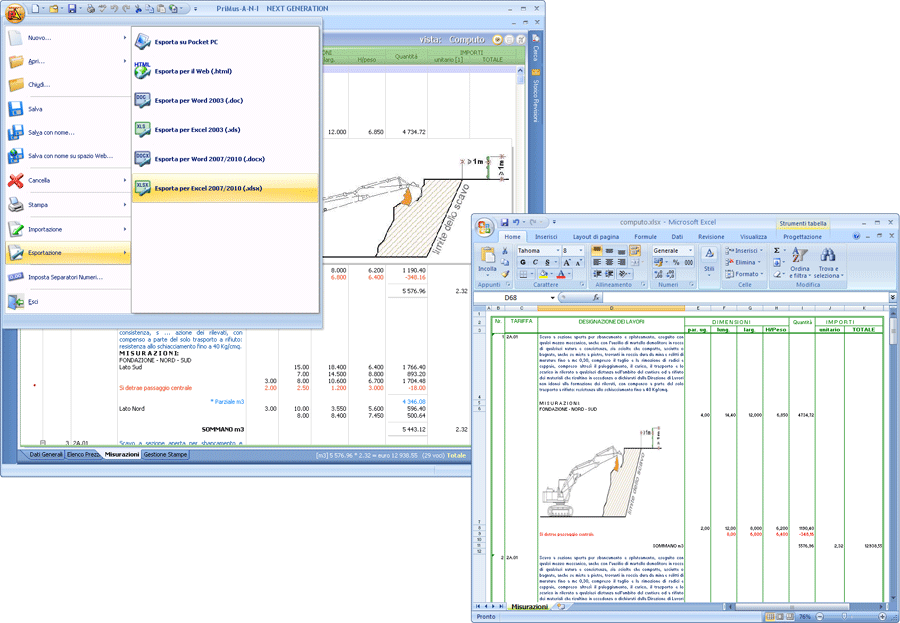Click the save icon in PriMus quick toolbar
Screen dimensions: 900x623
point(72,9)
